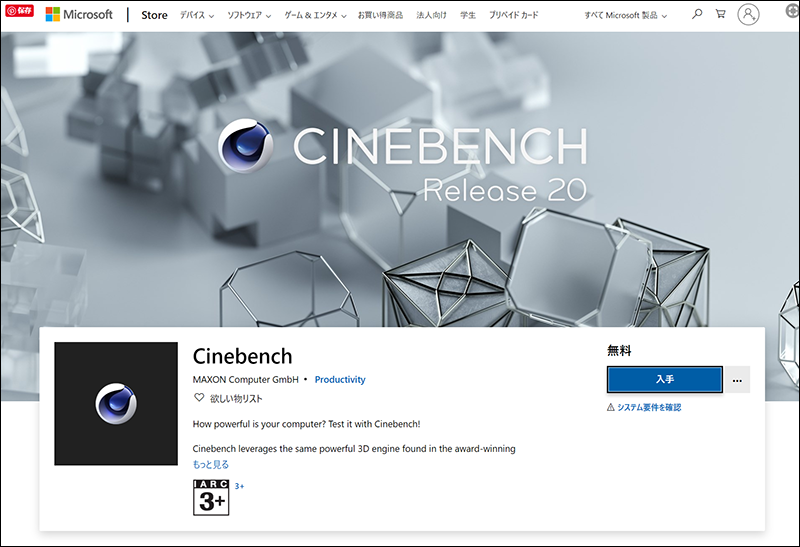The height and width of the screenshot is (547, 800).
Task: Click the red 保存 Pinterest save button
Action: coord(19,10)
